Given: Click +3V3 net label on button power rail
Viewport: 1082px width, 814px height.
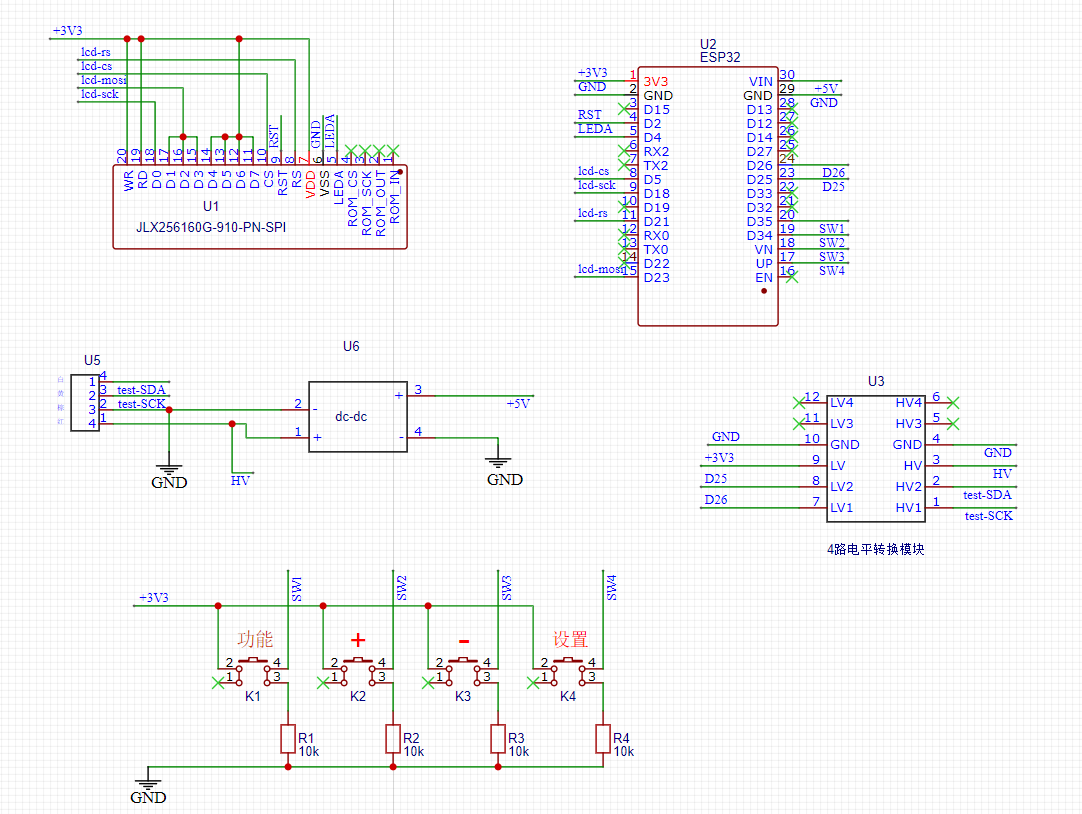Looking at the screenshot, I should [x=154, y=597].
